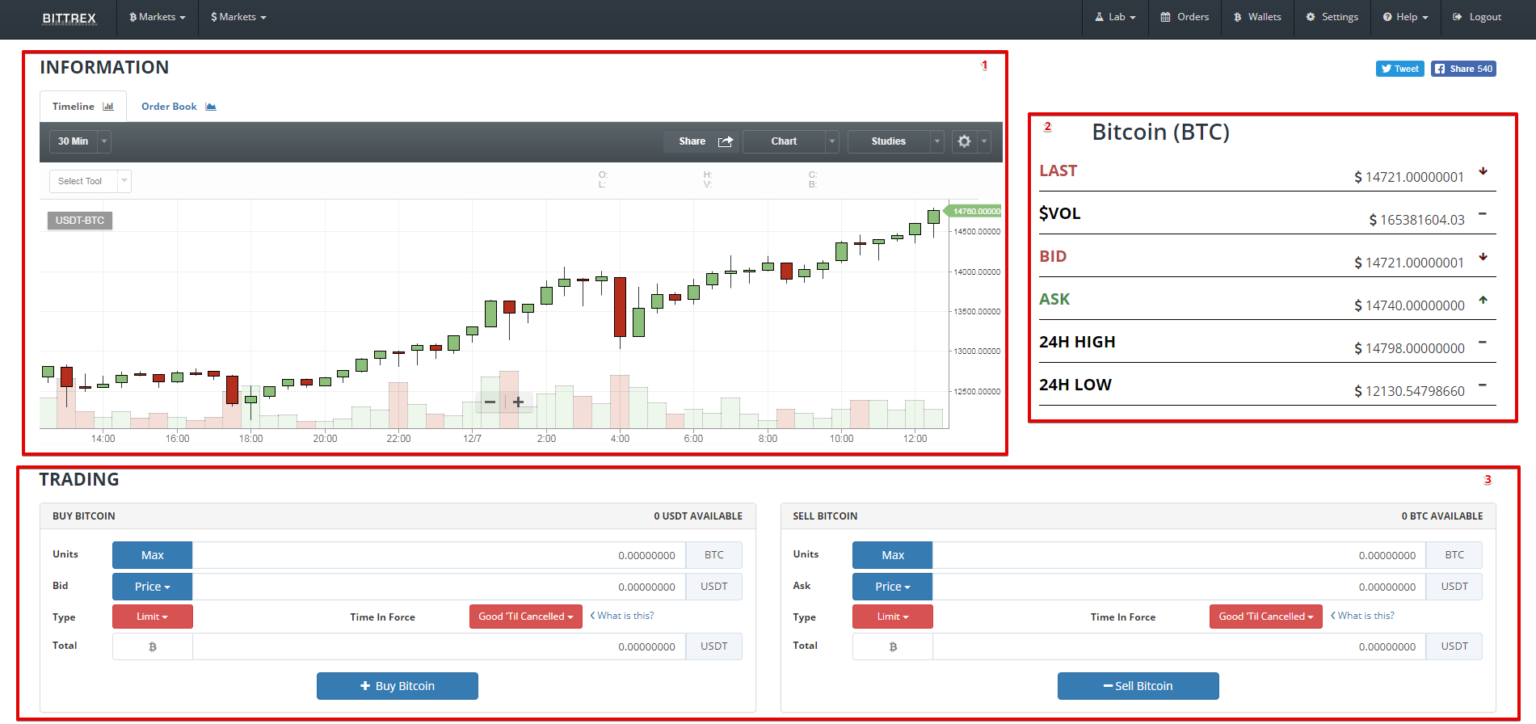Click Ask price input field
The height and width of the screenshot is (724, 1536).
click(x=1179, y=587)
